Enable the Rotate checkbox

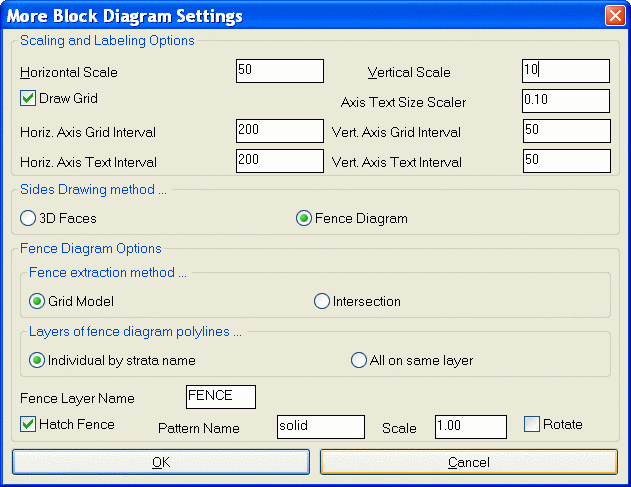point(532,424)
